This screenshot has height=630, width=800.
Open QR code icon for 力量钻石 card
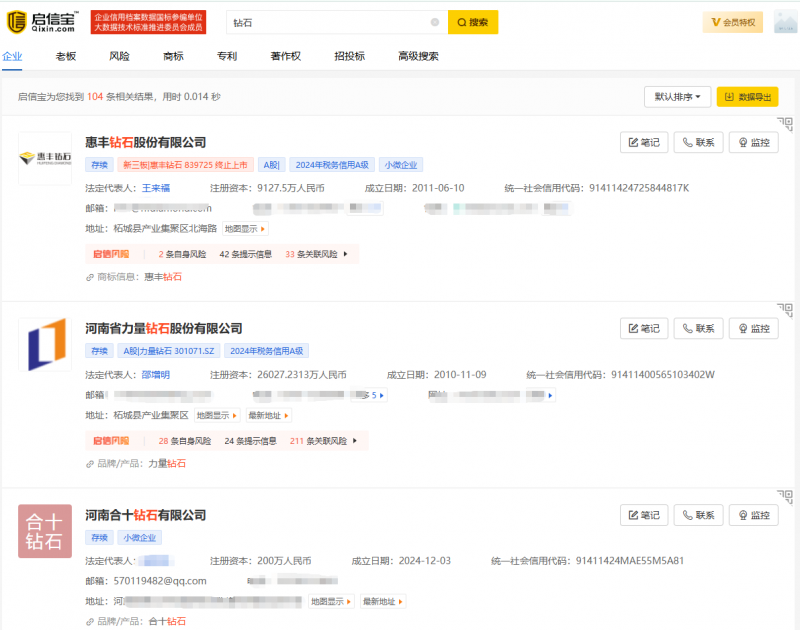(786, 310)
